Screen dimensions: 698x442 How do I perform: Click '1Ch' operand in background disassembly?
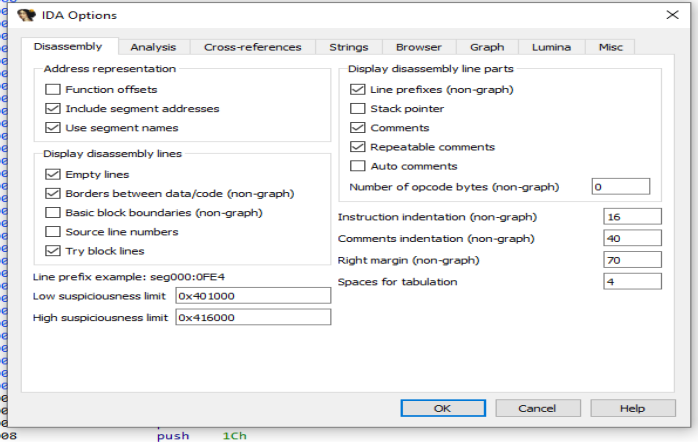tap(235, 436)
